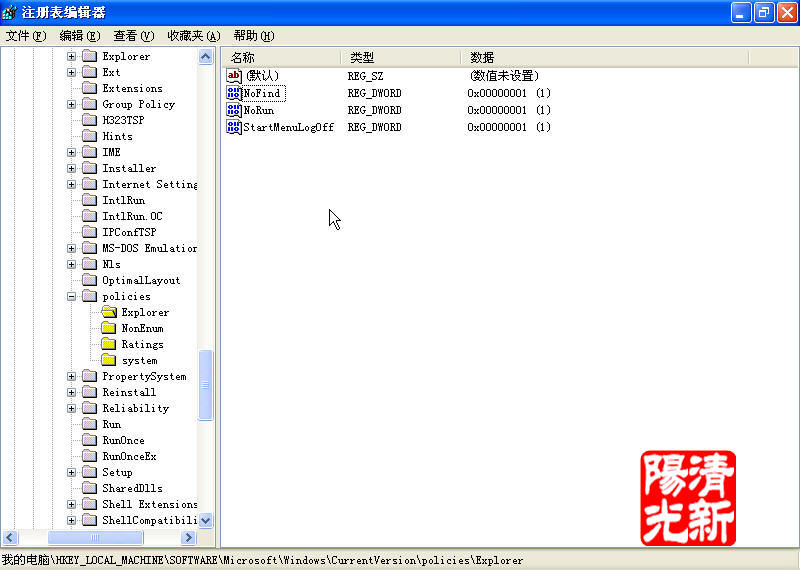Click the NoRun DWORD value icon
Screen dimensions: 800x570
tap(234, 110)
